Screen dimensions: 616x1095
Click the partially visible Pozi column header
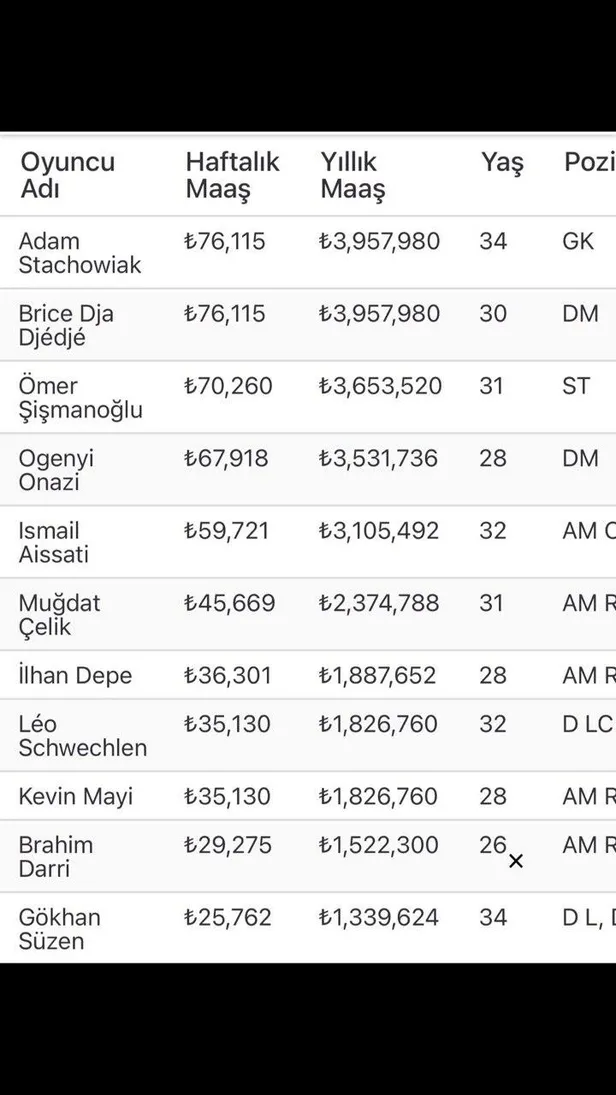point(589,163)
